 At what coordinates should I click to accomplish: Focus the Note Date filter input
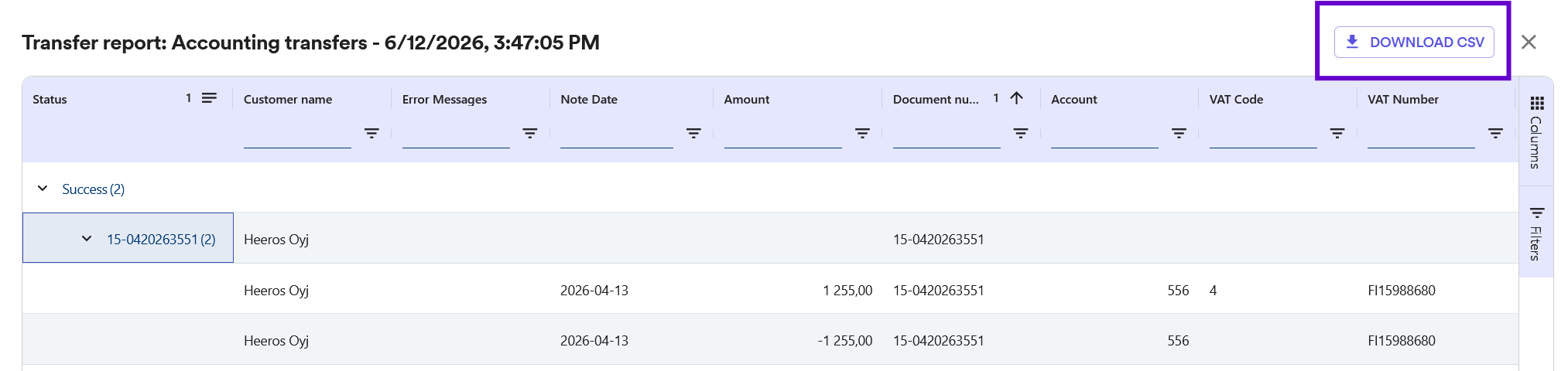click(617, 134)
